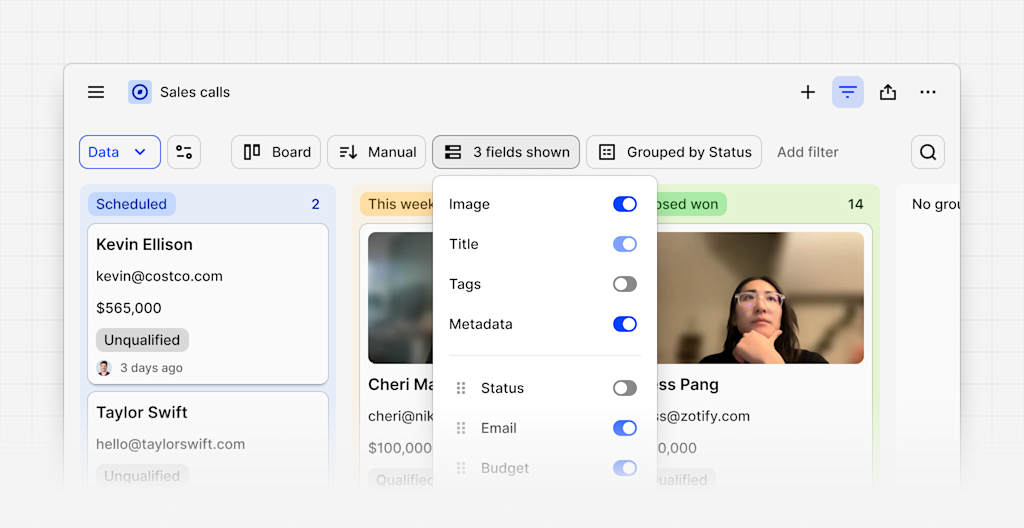
Task: Click the Email field label
Action: pos(499,428)
